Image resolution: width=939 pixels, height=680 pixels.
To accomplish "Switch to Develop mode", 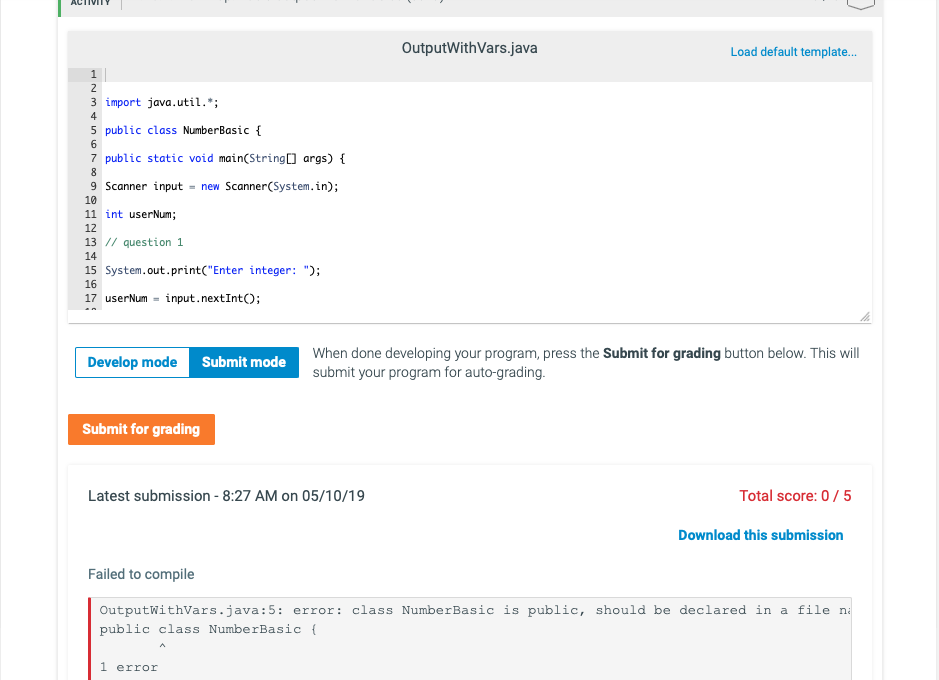I will (x=131, y=362).
